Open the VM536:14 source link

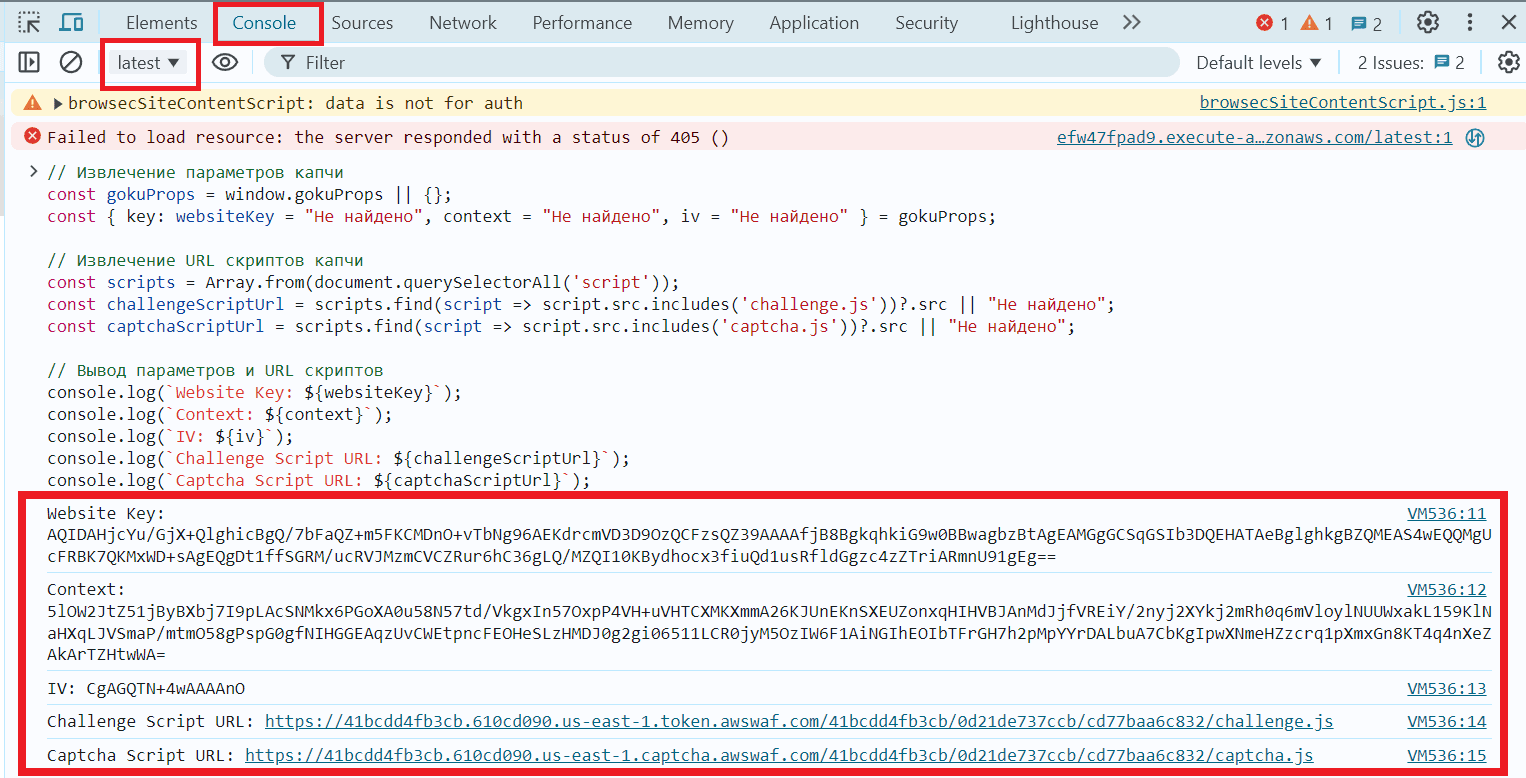(1446, 722)
